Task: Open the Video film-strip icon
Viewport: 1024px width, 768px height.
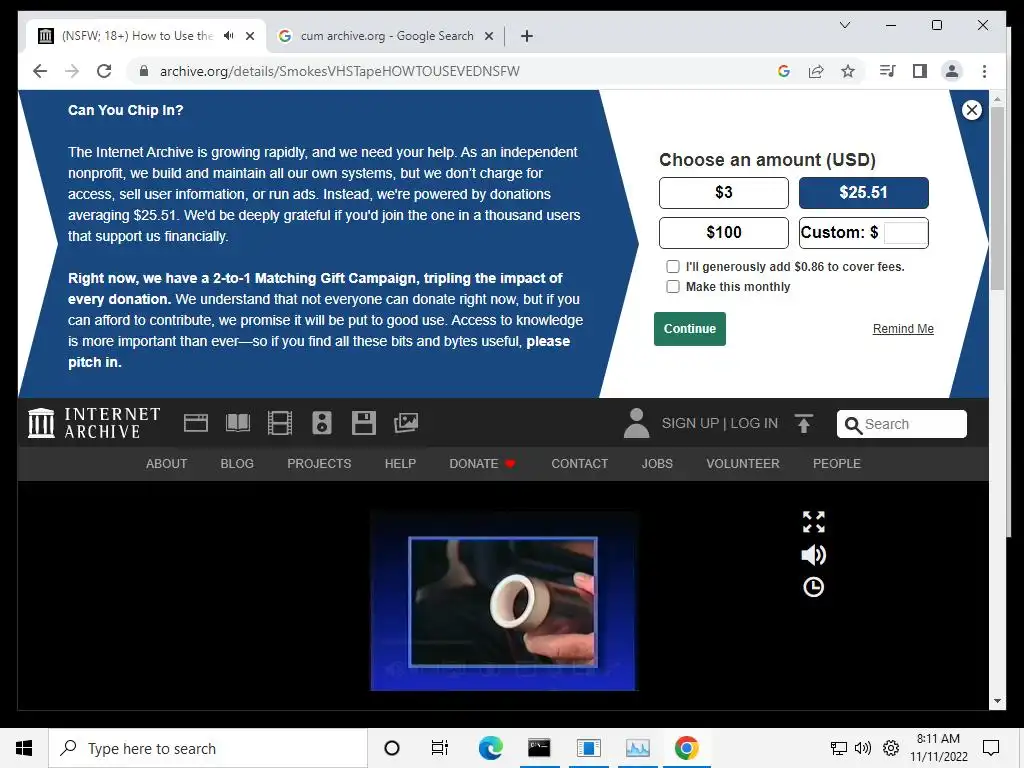Action: tap(280, 423)
